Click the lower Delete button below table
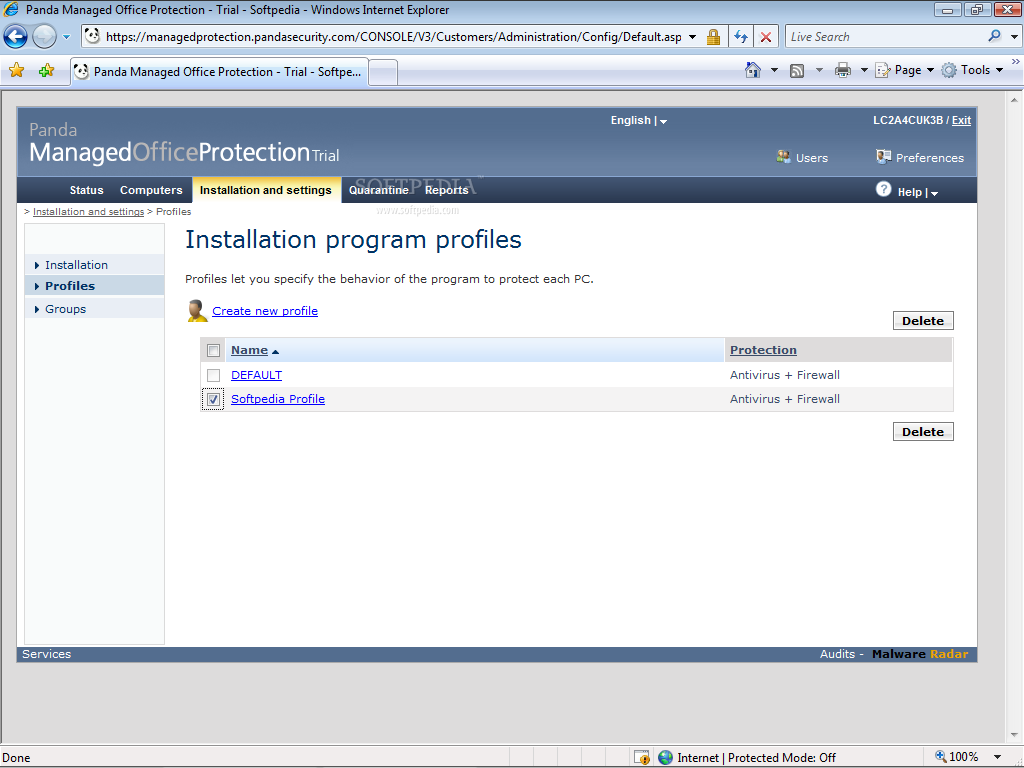The height and width of the screenshot is (768, 1024). click(x=923, y=432)
